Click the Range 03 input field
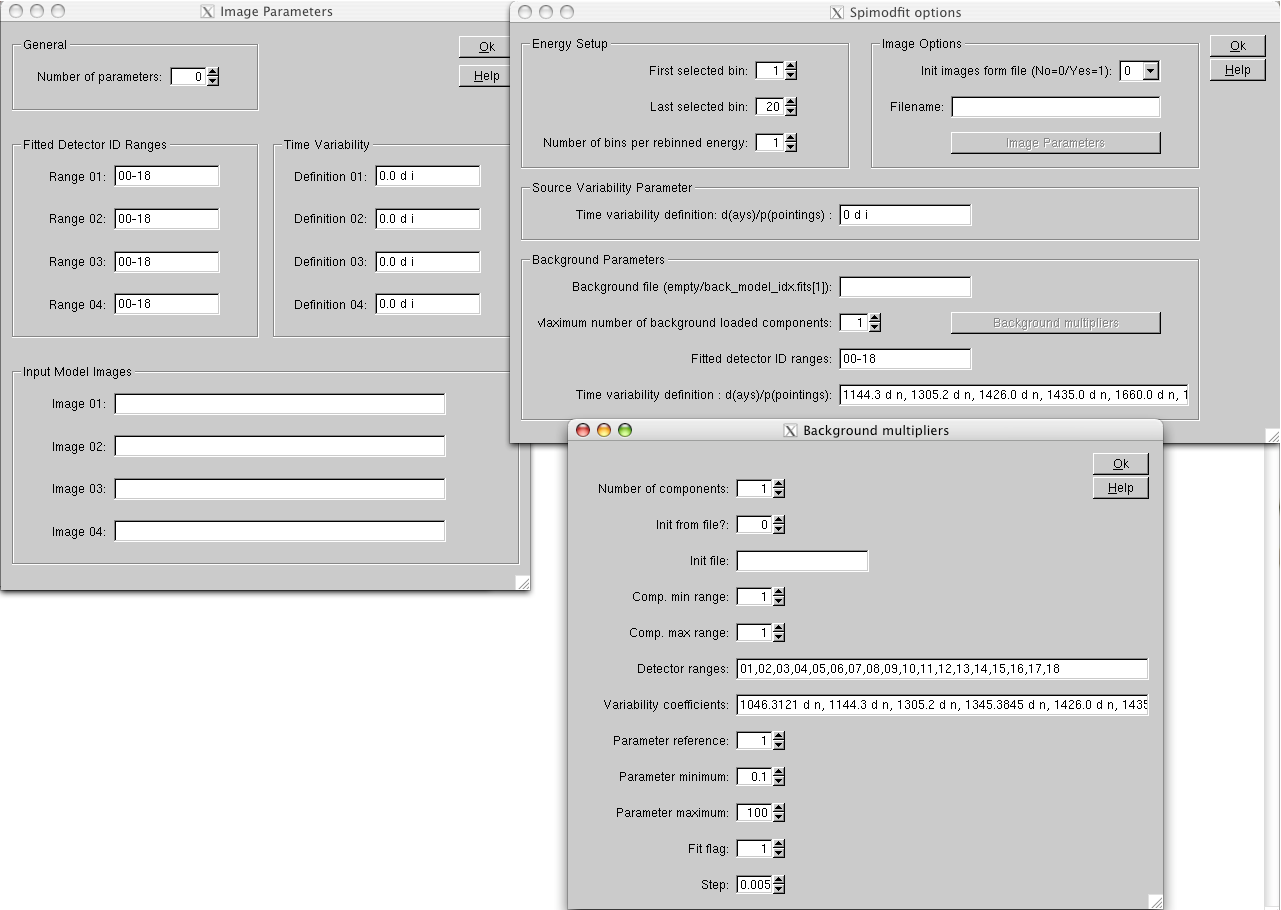 pyautogui.click(x=167, y=262)
